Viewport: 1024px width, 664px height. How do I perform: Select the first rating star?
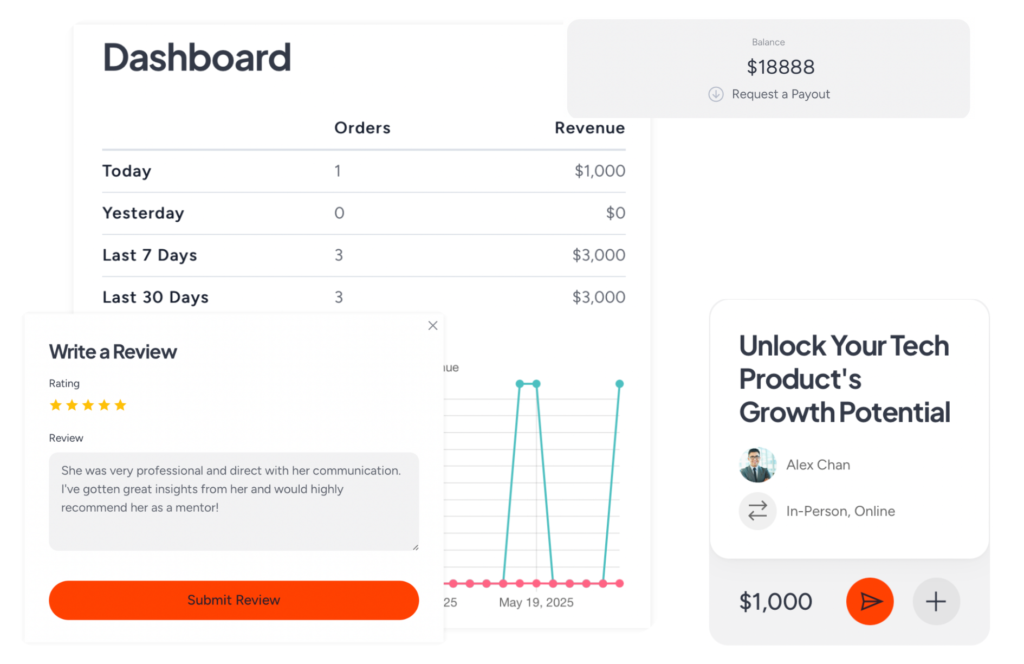56,405
